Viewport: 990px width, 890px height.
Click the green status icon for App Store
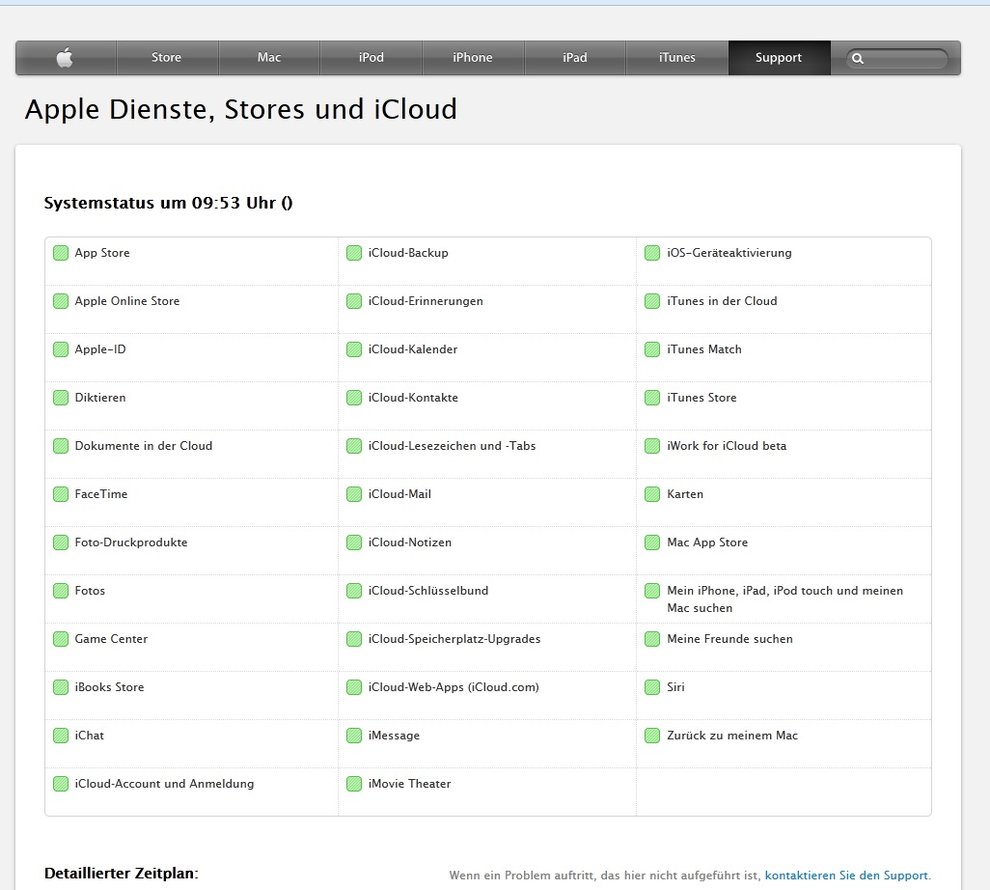coord(61,253)
